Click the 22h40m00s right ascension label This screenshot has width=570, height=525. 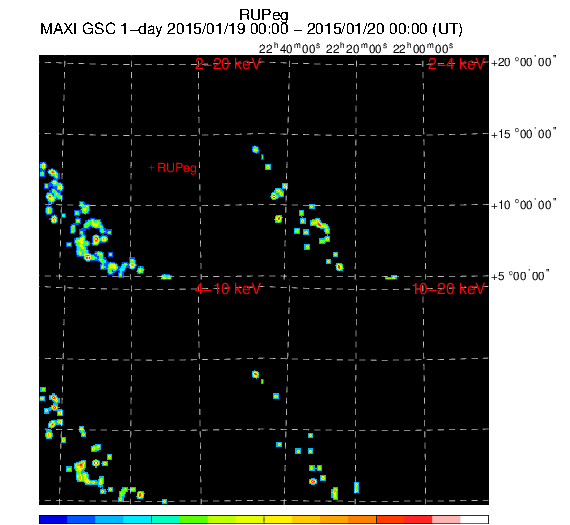point(289,48)
